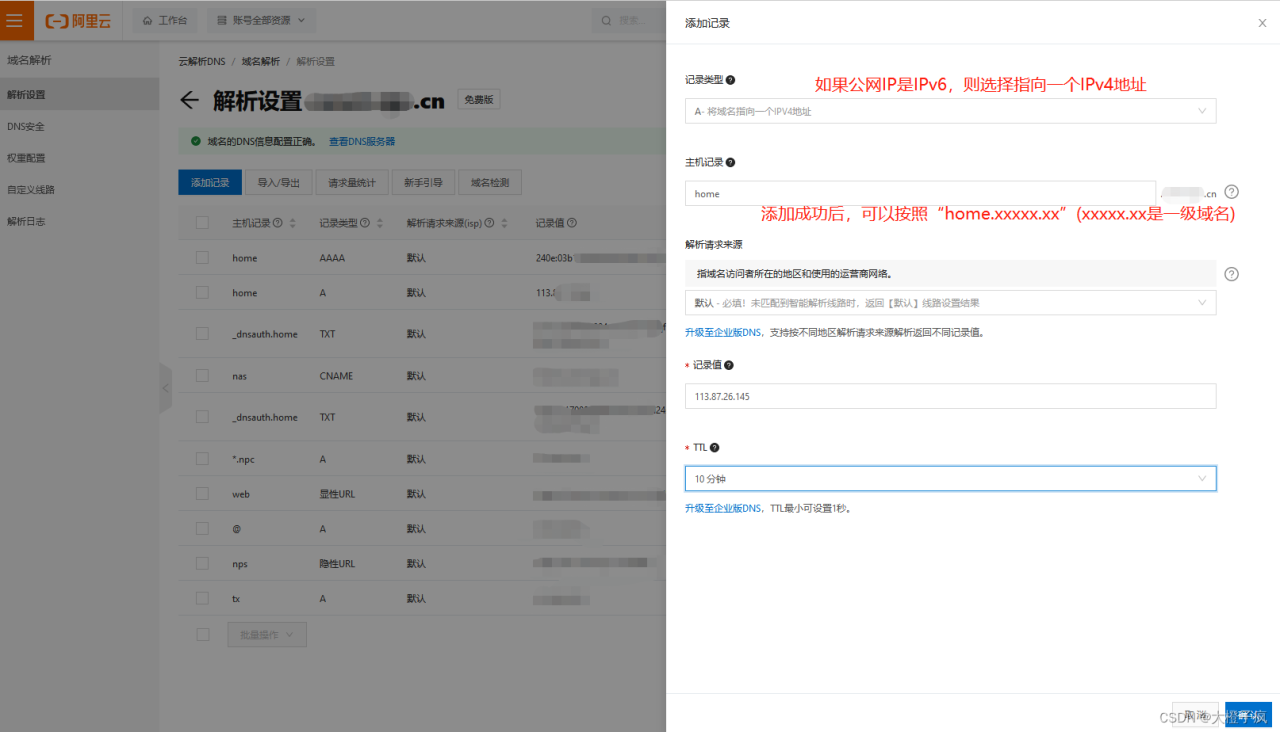The width and height of the screenshot is (1280, 732).
Task: Open the help icon next to TTL label
Action: (x=713, y=447)
